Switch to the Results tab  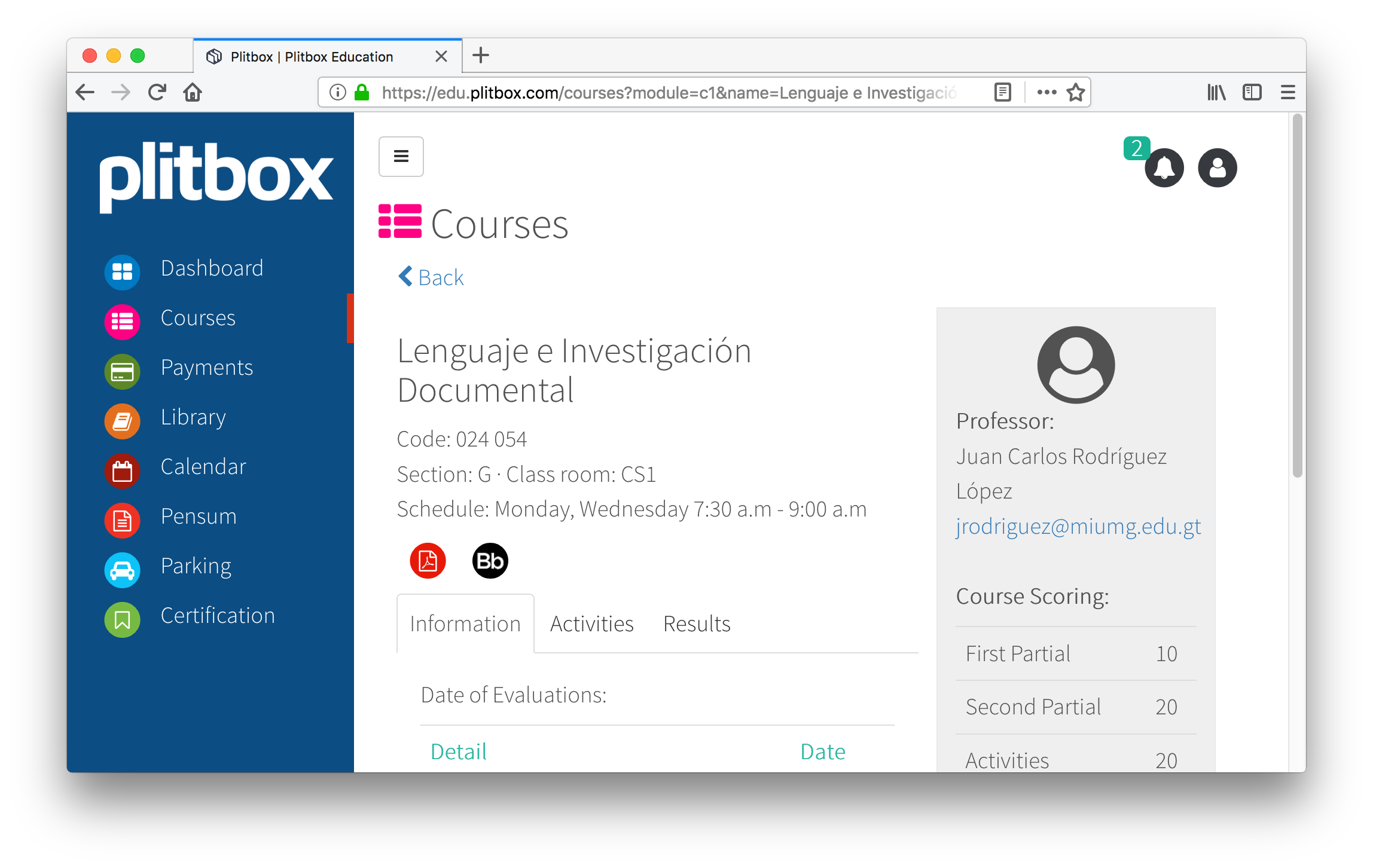pyautogui.click(x=697, y=624)
